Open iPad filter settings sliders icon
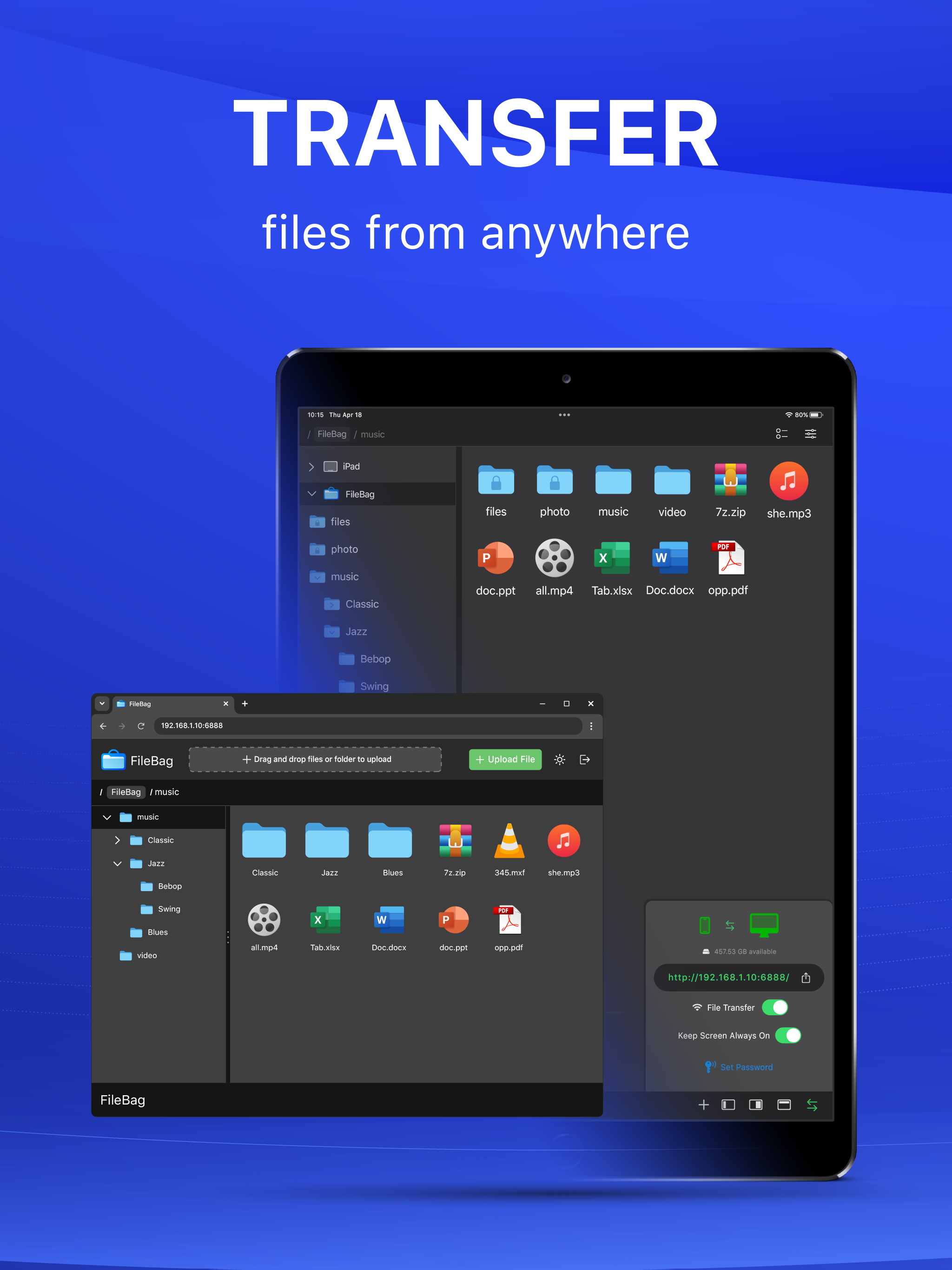Image resolution: width=952 pixels, height=1270 pixels. point(810,434)
